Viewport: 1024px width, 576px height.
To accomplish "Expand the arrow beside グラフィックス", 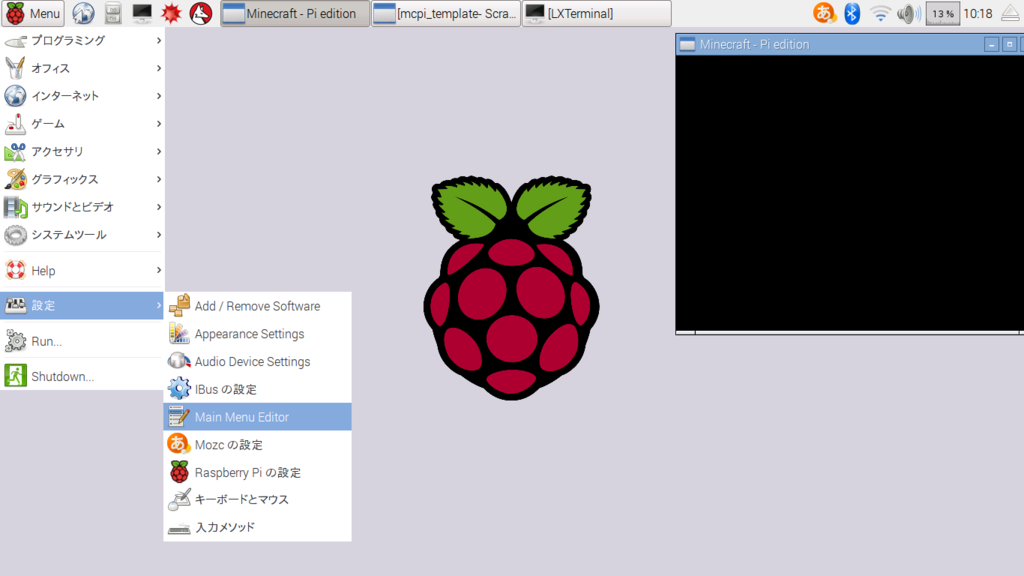I will [159, 179].
